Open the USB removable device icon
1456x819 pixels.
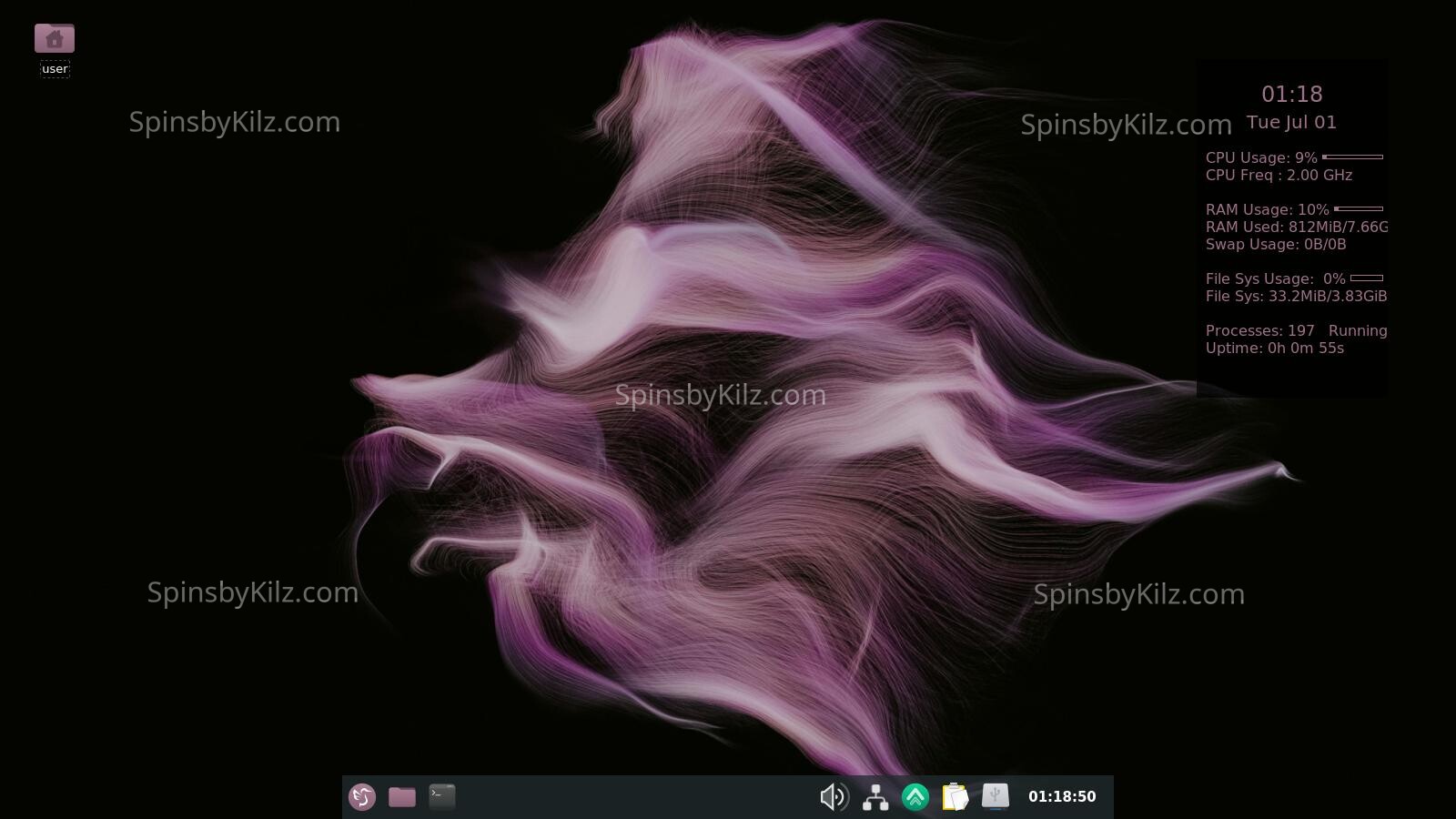[x=996, y=796]
